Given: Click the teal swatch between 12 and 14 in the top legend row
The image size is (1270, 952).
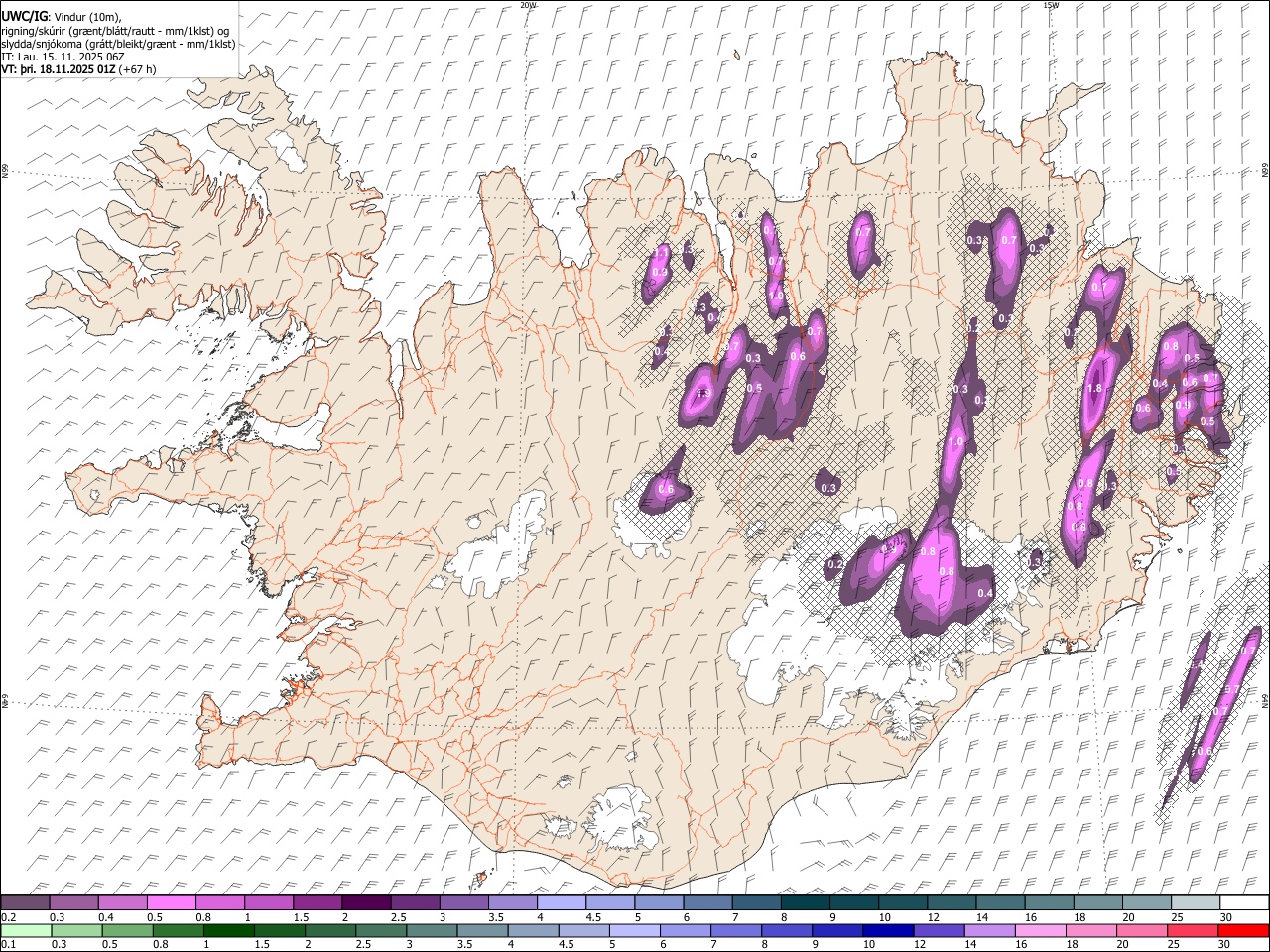Looking at the screenshot, I should (x=952, y=903).
